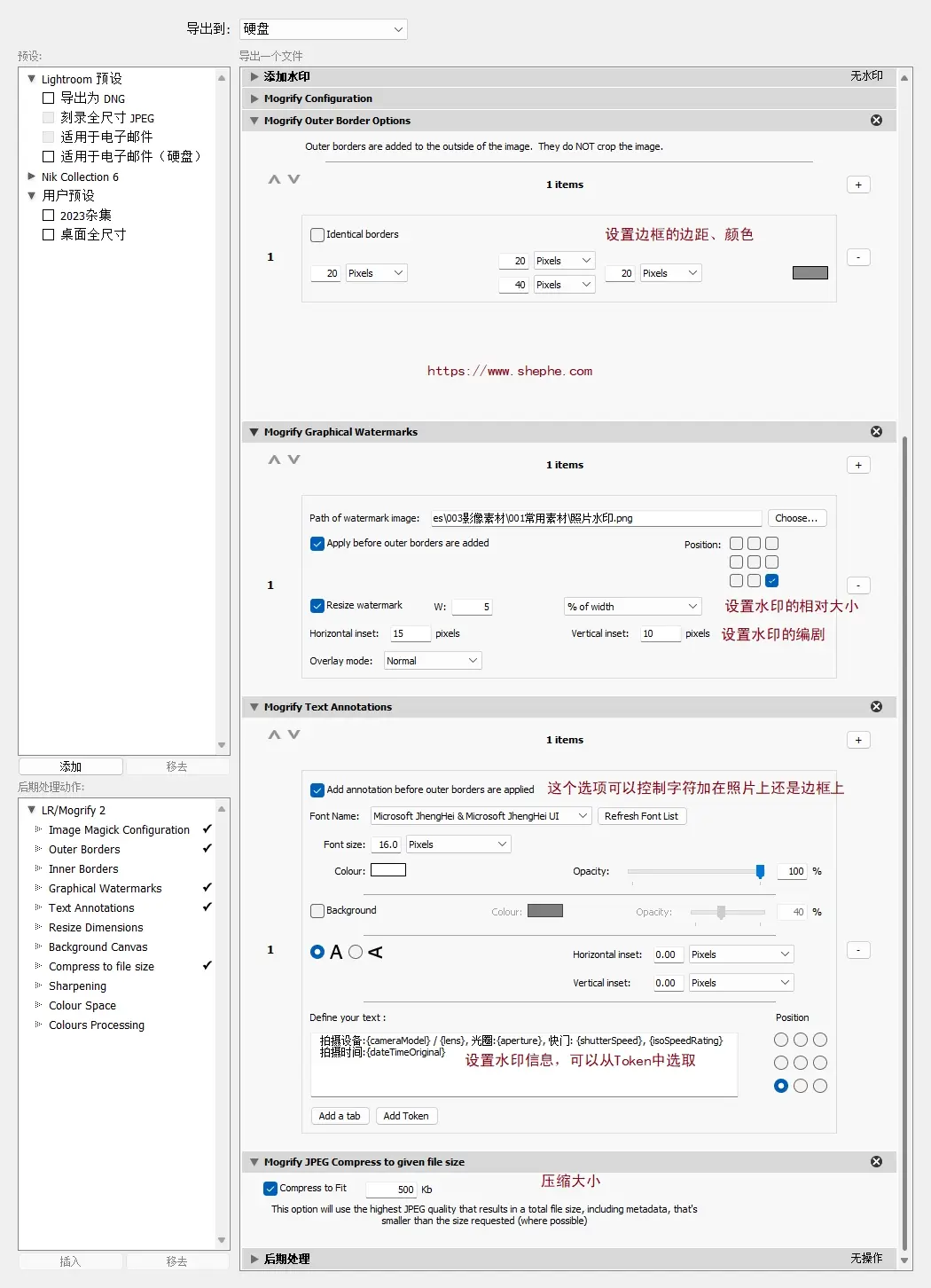Enable Background for the text annotation
The image size is (931, 1288).
317,910
